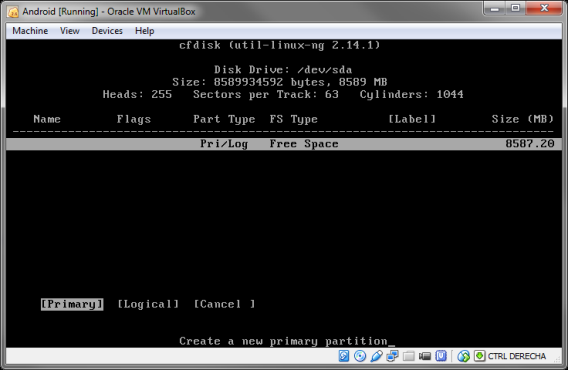Select the [Primary] partition option
This screenshot has height=370, width=568.
72,304
